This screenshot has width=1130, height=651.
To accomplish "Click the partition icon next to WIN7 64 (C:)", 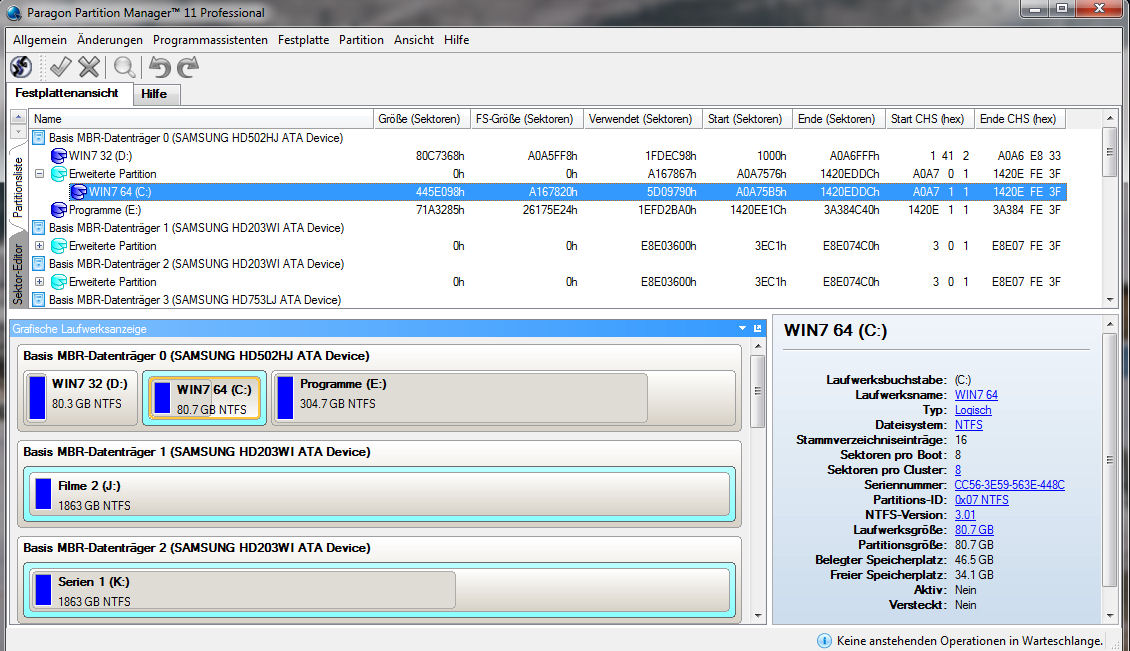I will tap(79, 192).
